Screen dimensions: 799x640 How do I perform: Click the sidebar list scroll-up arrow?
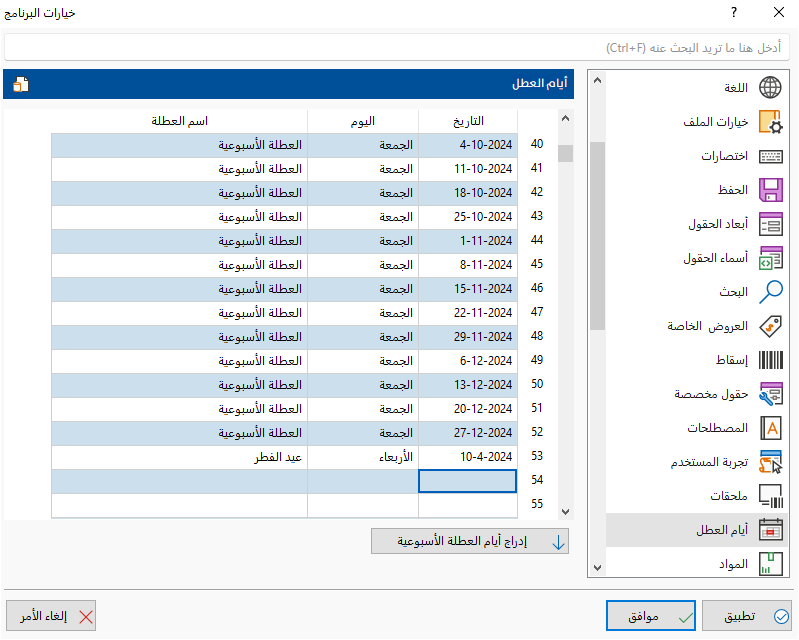tap(597, 81)
